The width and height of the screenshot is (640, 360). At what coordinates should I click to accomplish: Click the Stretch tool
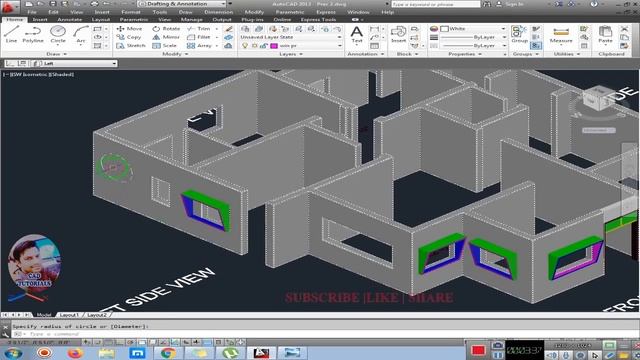pos(131,46)
